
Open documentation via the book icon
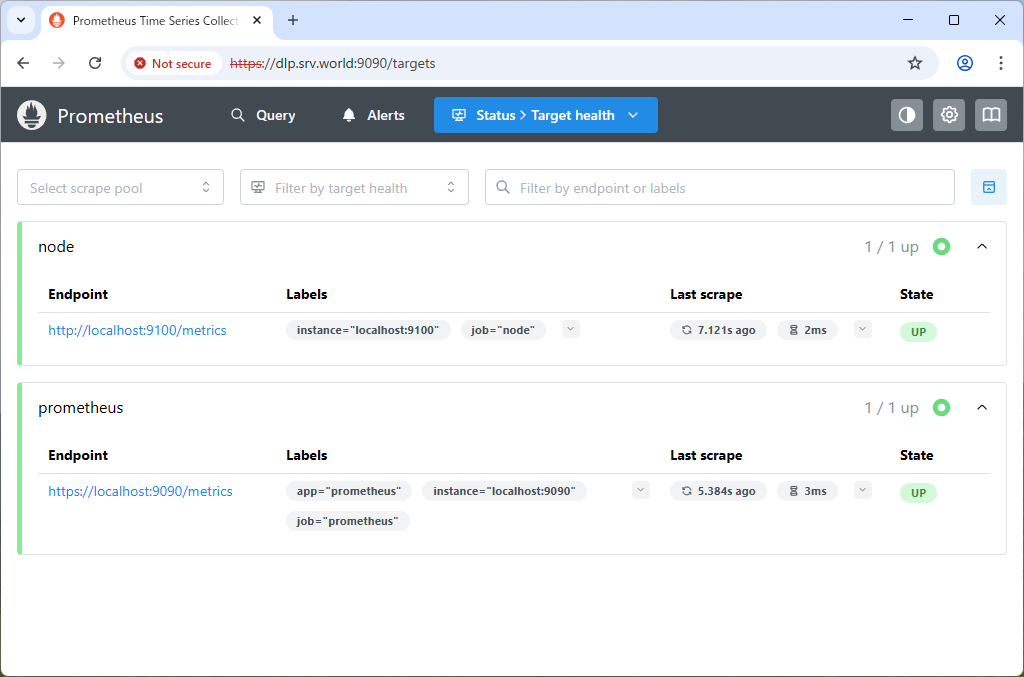coord(990,114)
